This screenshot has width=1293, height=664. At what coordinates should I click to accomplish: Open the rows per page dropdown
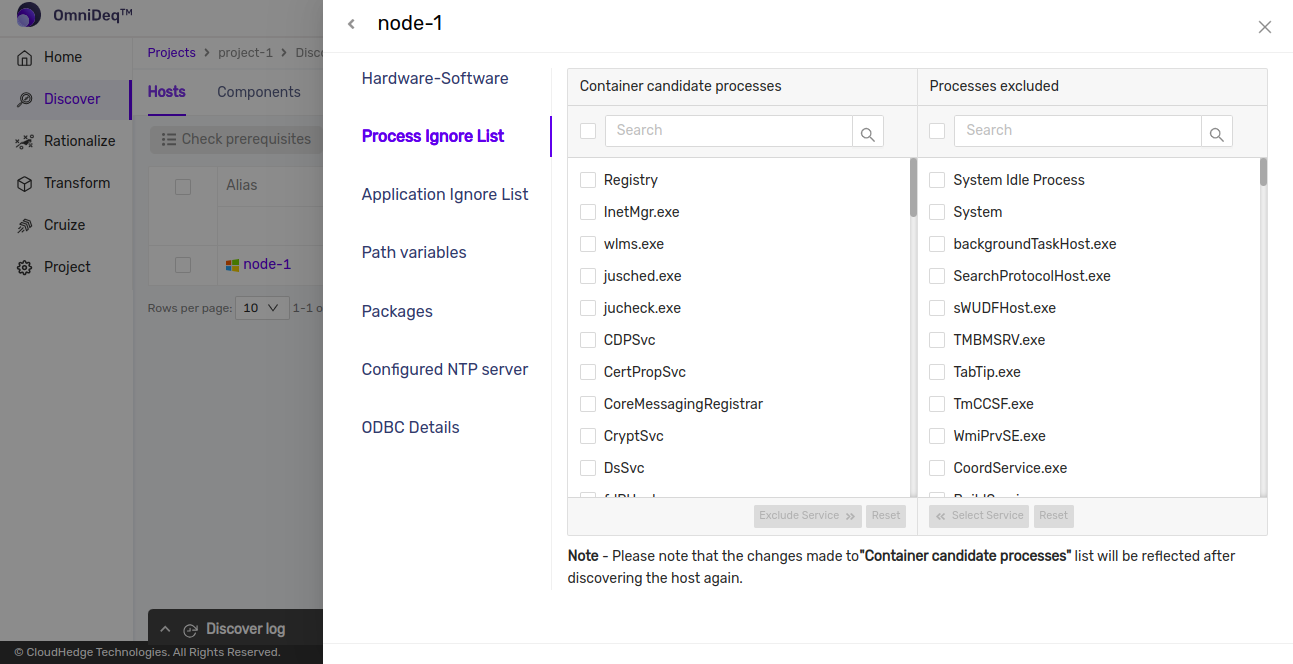pos(262,308)
